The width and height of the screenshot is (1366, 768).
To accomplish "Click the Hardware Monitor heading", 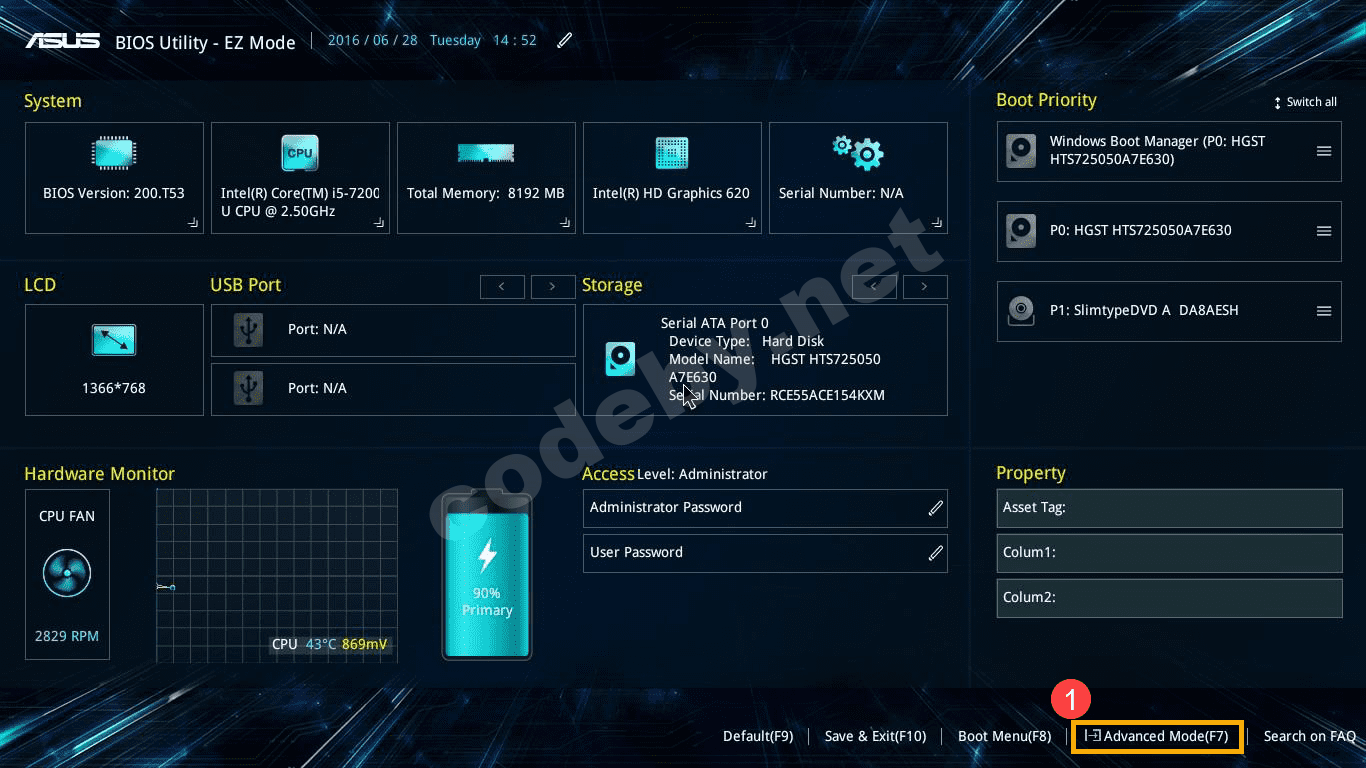I will [100, 474].
